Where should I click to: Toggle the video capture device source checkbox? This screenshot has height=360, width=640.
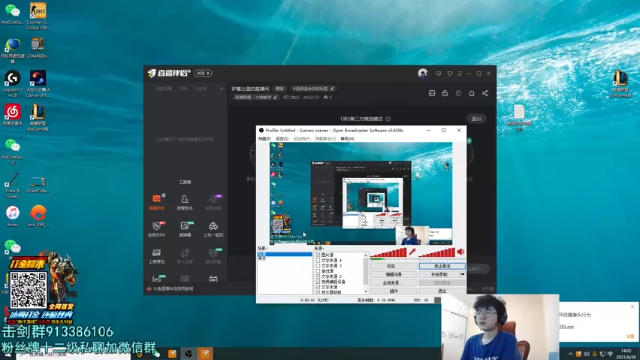click(318, 282)
